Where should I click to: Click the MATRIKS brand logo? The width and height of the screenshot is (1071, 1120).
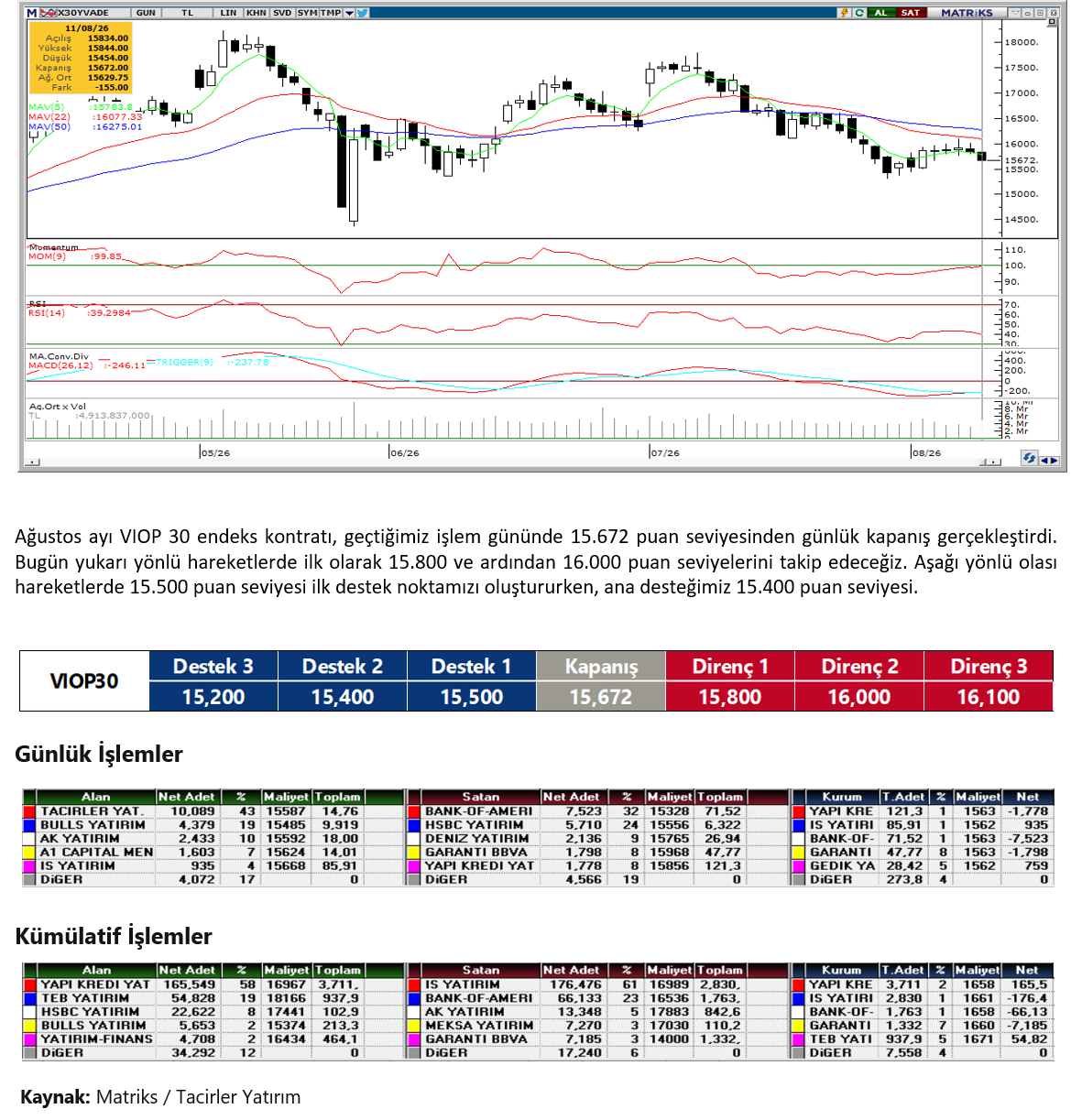pos(967,13)
